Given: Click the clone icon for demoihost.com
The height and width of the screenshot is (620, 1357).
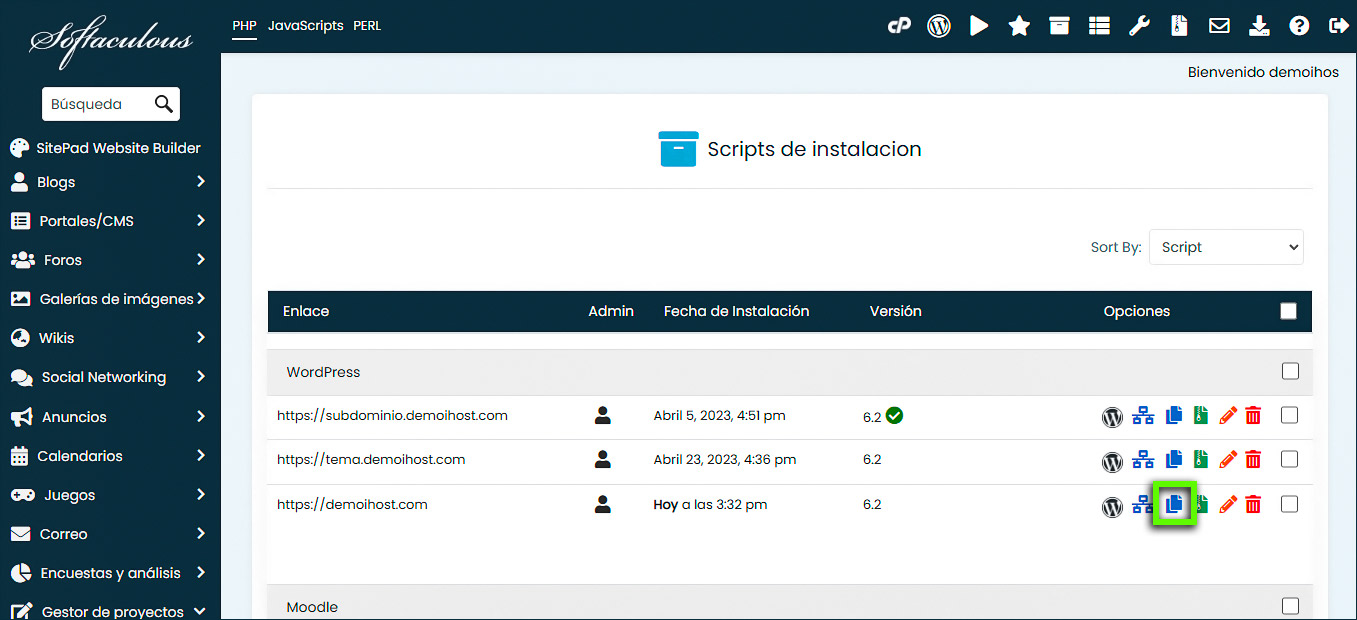Looking at the screenshot, I should click(1175, 504).
